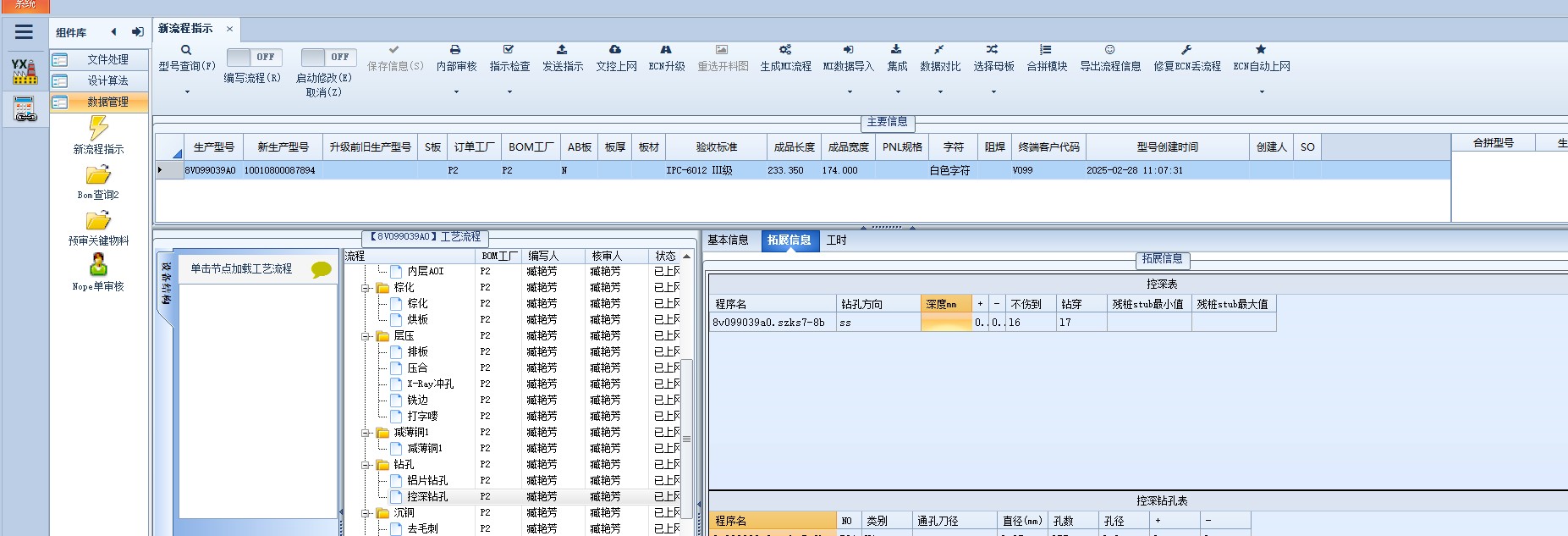Screen dimensions: 1568x536
Task: Open dropdown arrow under 内部审核
Action: (x=456, y=92)
